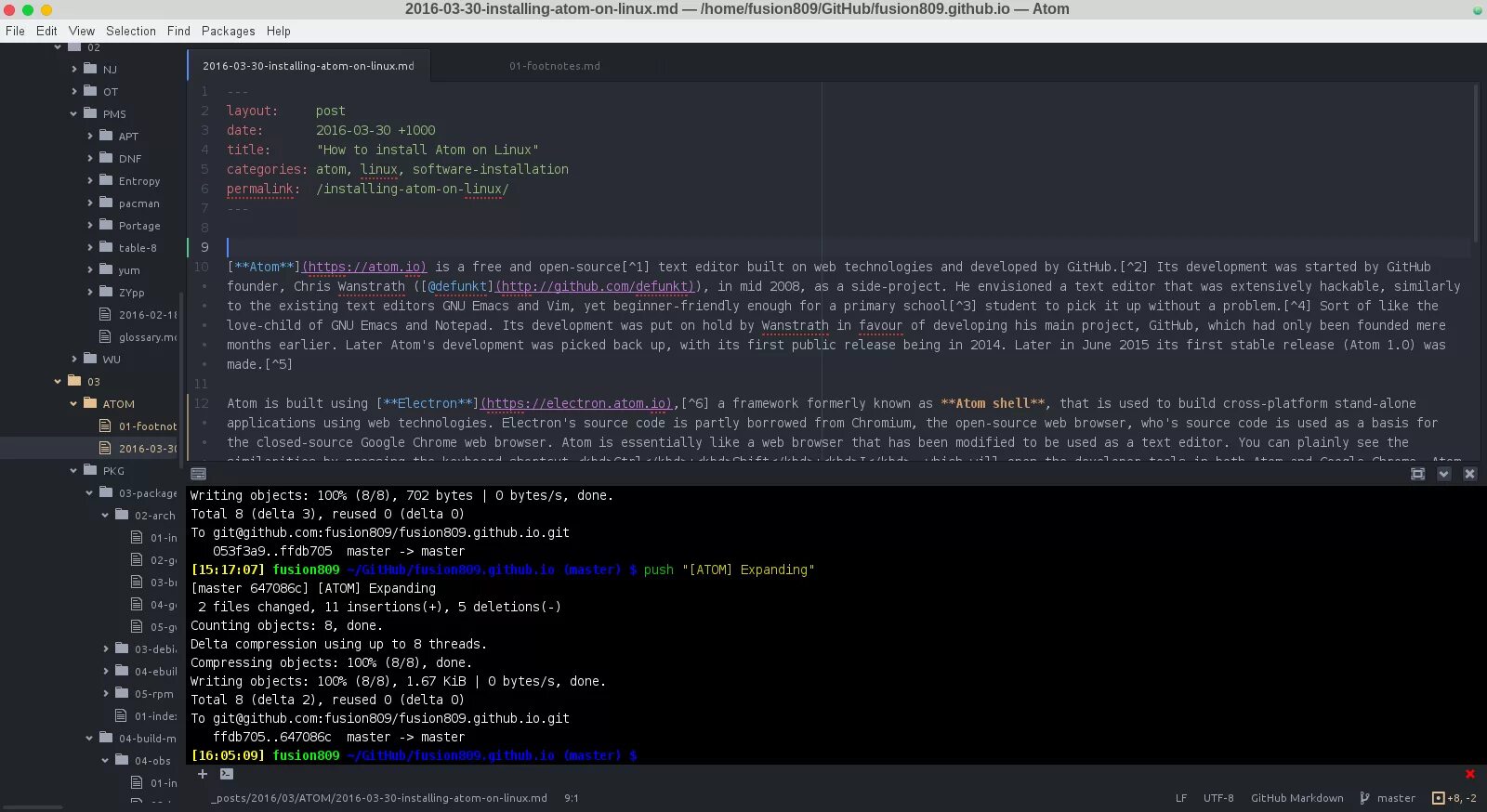The width and height of the screenshot is (1487, 812).
Task: Open the View menu
Action: [82, 31]
